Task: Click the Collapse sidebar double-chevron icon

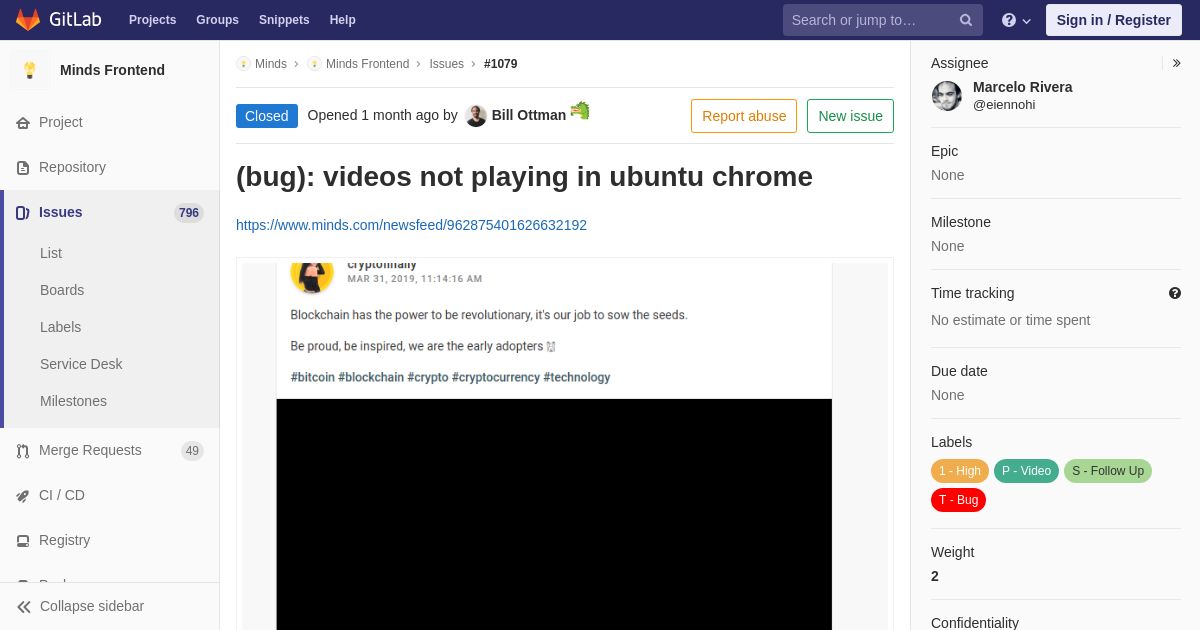Action: [x=24, y=607]
